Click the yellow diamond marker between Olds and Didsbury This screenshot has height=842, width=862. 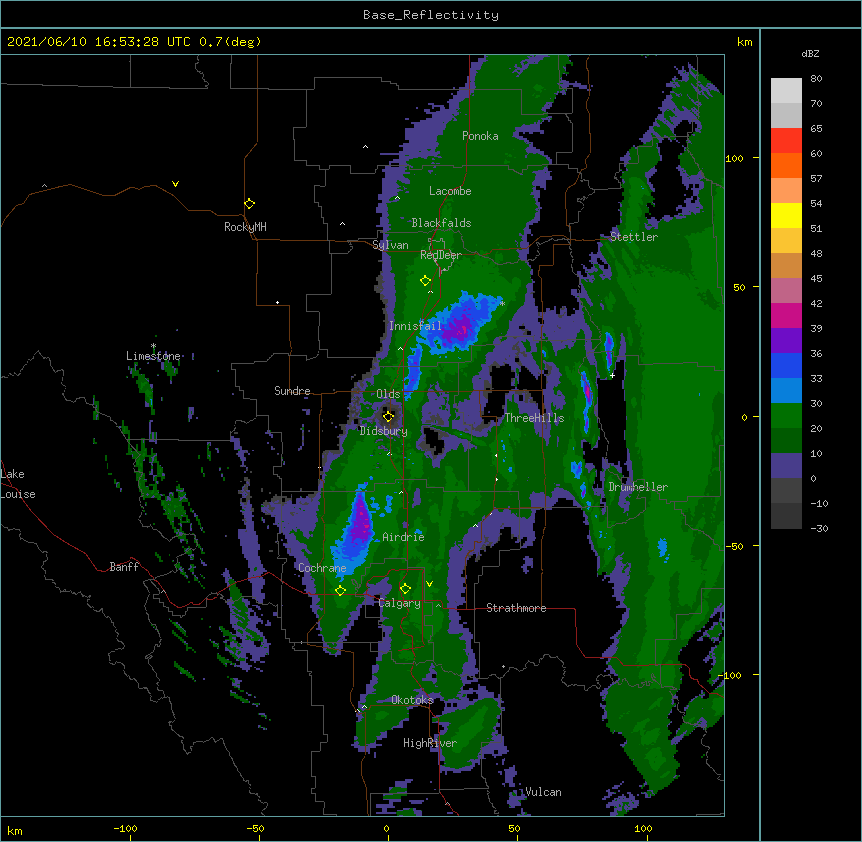coord(388,416)
